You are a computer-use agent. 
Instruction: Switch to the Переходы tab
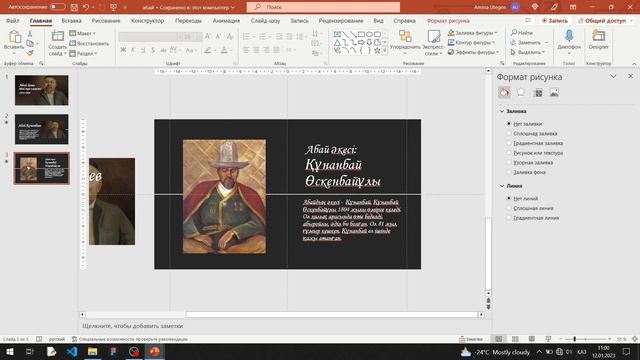pyautogui.click(x=188, y=20)
